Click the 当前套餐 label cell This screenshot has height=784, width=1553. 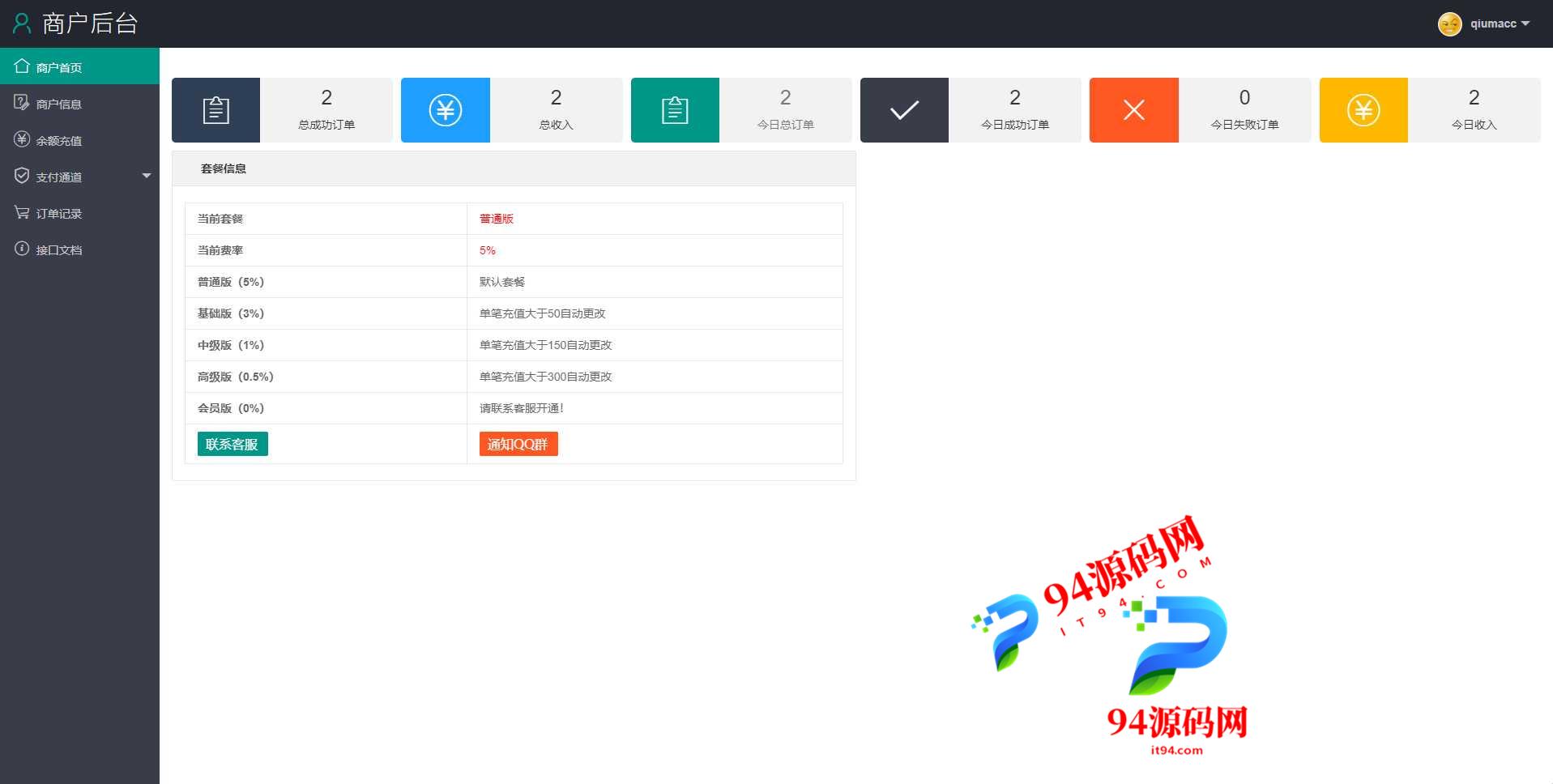click(326, 219)
